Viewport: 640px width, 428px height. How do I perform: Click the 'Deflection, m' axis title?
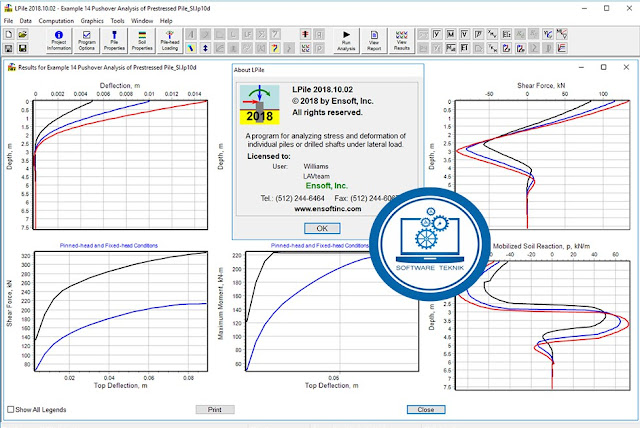(120, 86)
